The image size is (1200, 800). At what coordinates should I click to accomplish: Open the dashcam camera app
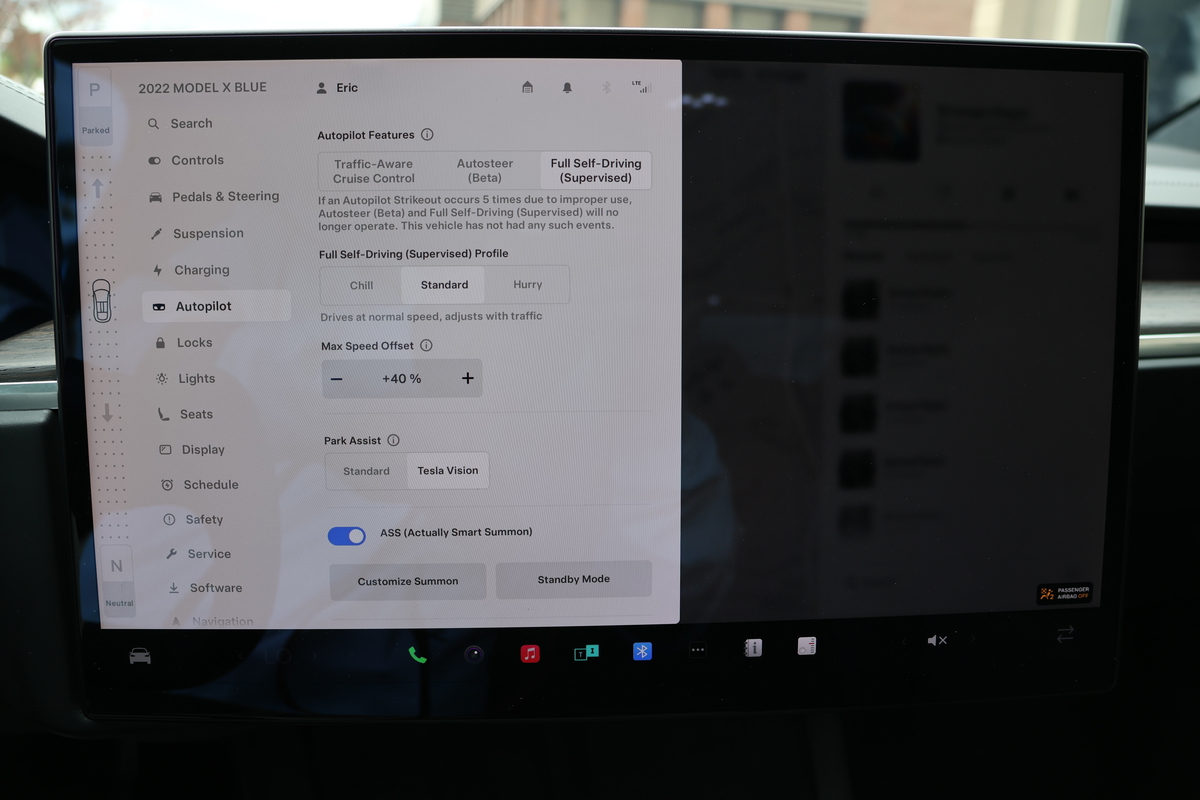pyautogui.click(x=474, y=654)
